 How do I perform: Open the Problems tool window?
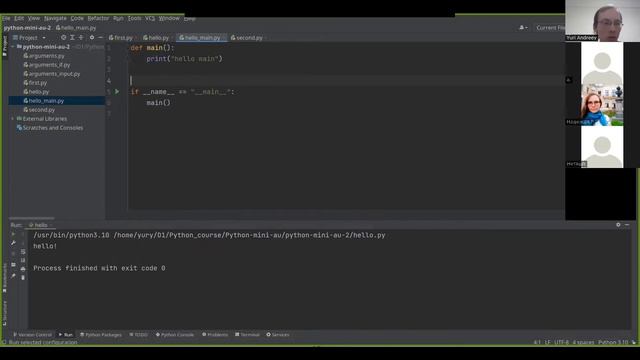pyautogui.click(x=215, y=335)
